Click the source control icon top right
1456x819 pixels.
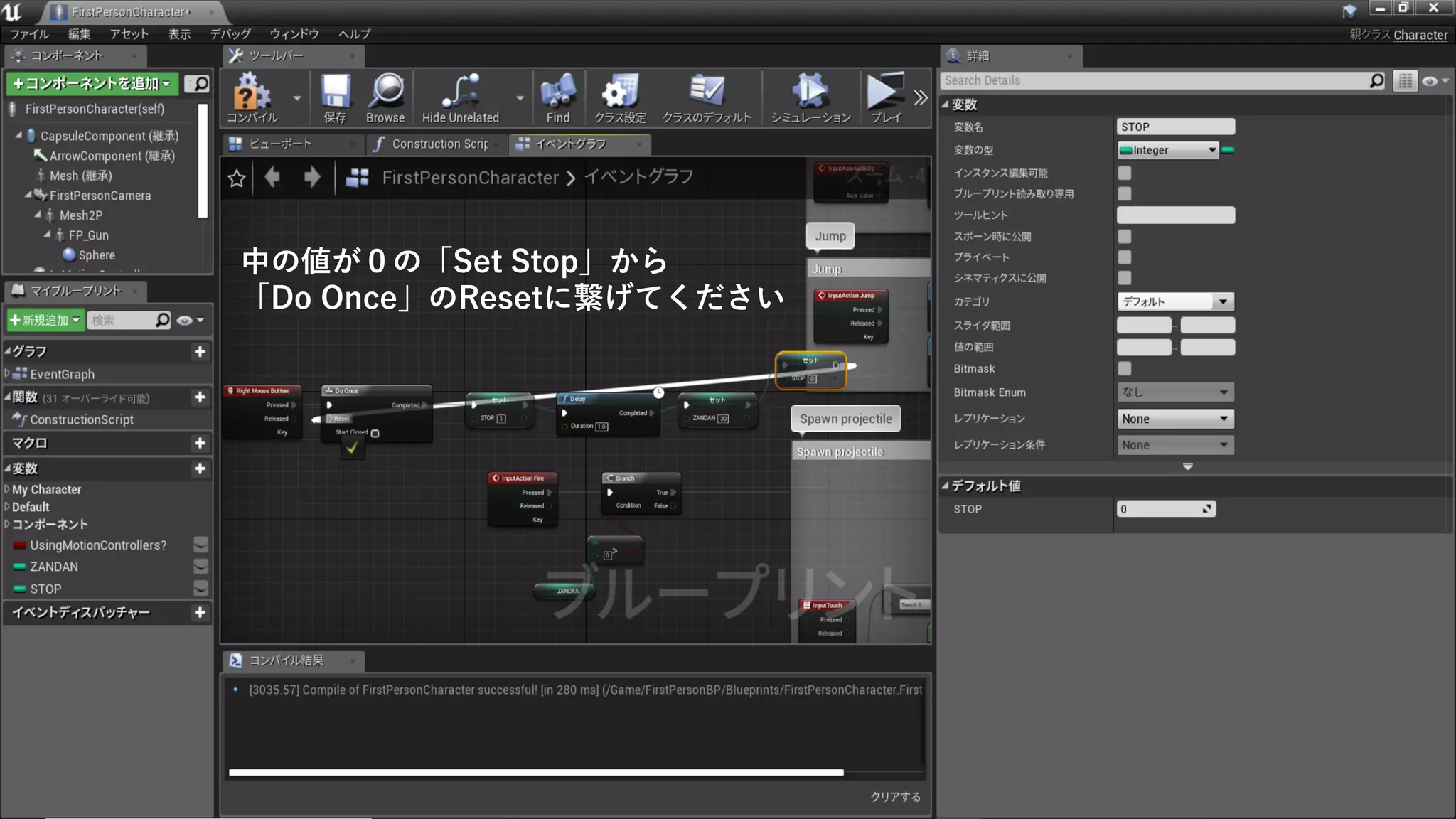click(1349, 11)
